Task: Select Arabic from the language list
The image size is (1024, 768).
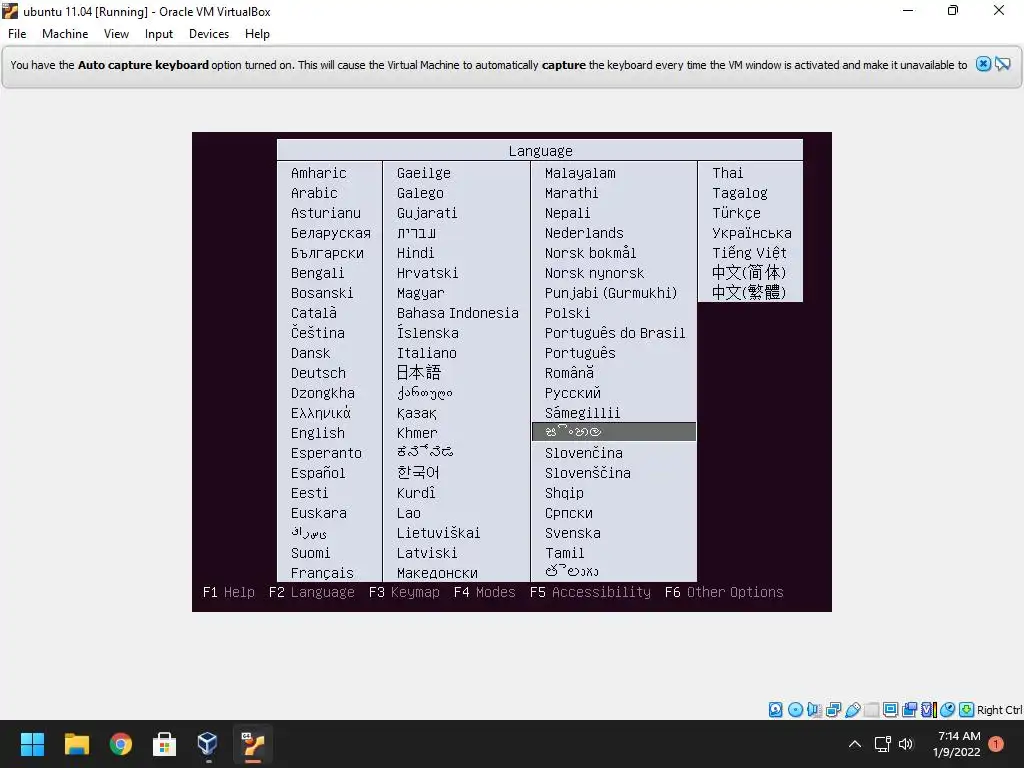Action: point(313,193)
